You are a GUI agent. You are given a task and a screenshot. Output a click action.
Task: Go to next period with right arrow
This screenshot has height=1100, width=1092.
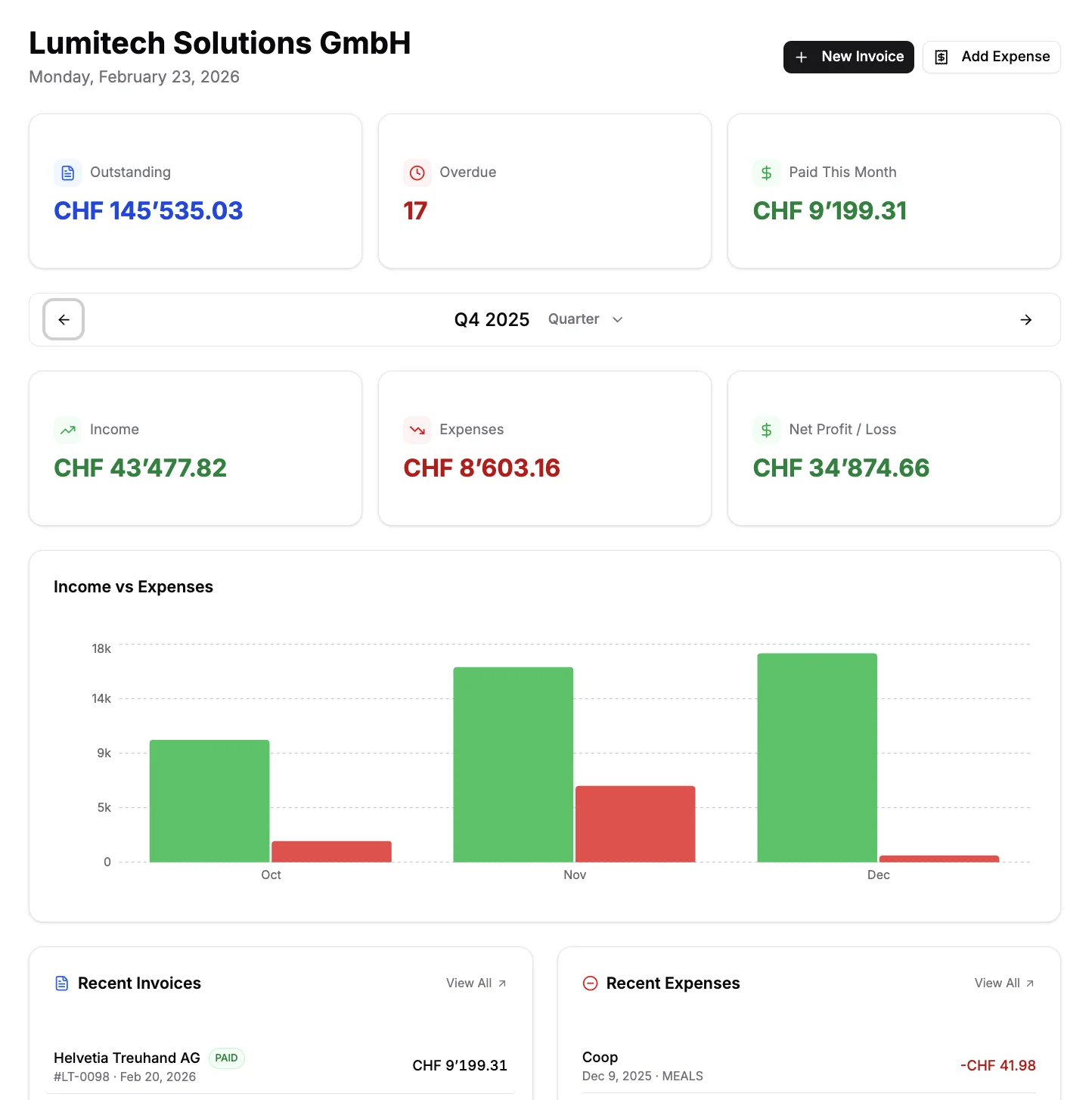click(x=1025, y=320)
